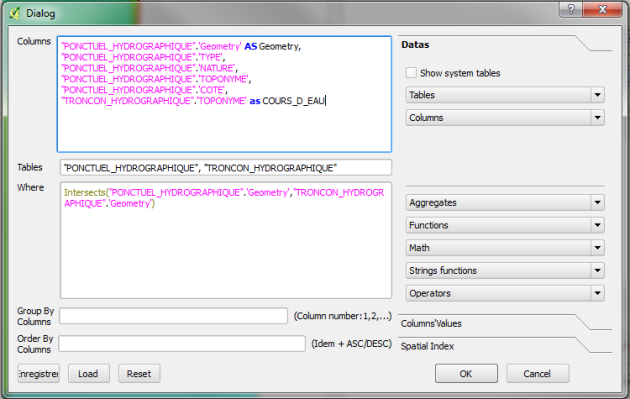Confirm the query with OK
The height and width of the screenshot is (399, 630).
click(466, 374)
